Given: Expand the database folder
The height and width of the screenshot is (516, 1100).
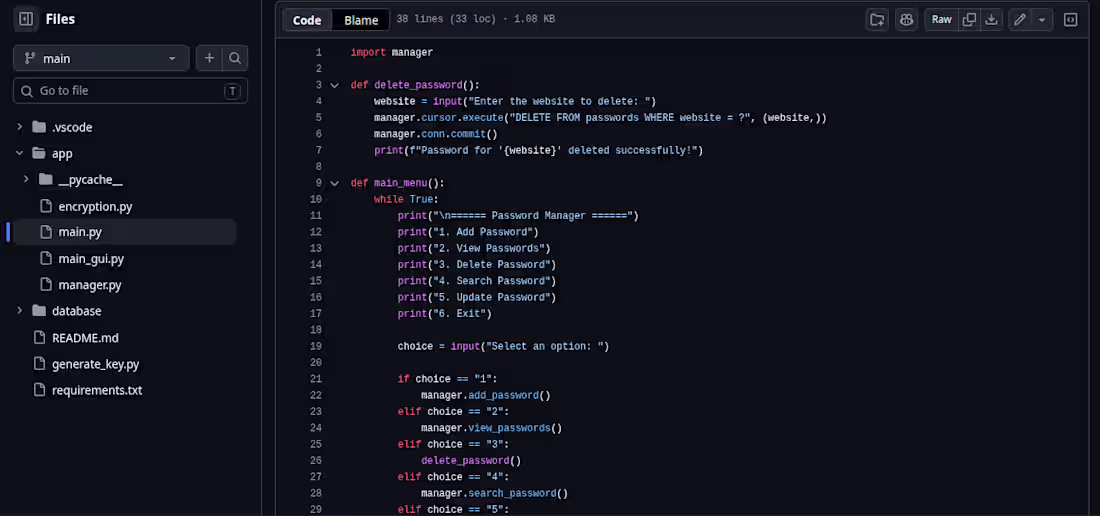Looking at the screenshot, I should [x=20, y=311].
